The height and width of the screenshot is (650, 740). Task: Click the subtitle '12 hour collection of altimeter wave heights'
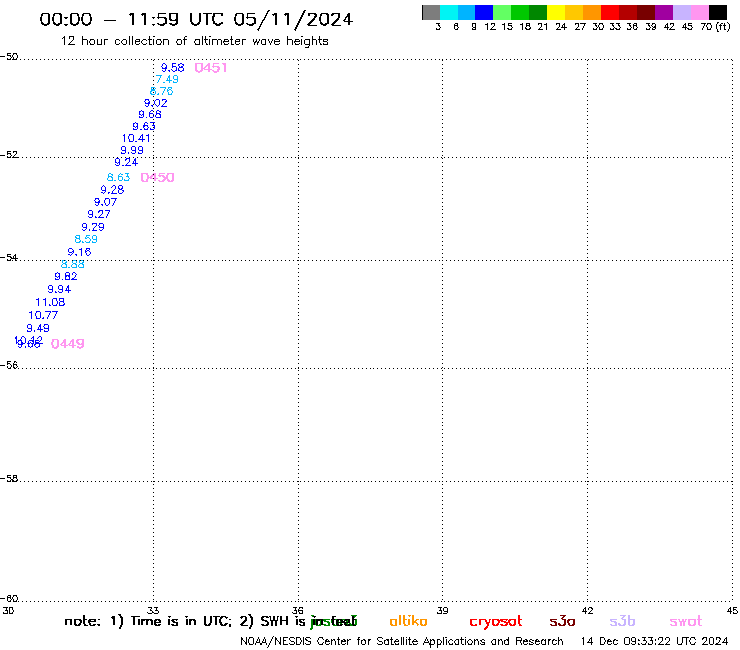click(x=194, y=41)
